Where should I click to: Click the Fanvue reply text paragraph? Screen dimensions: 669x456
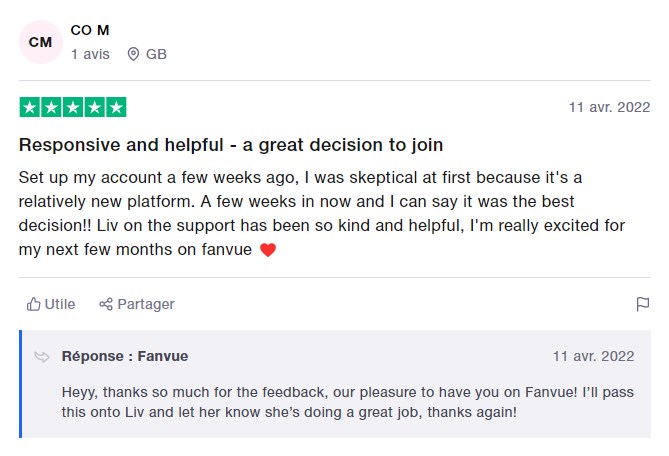[x=347, y=402]
